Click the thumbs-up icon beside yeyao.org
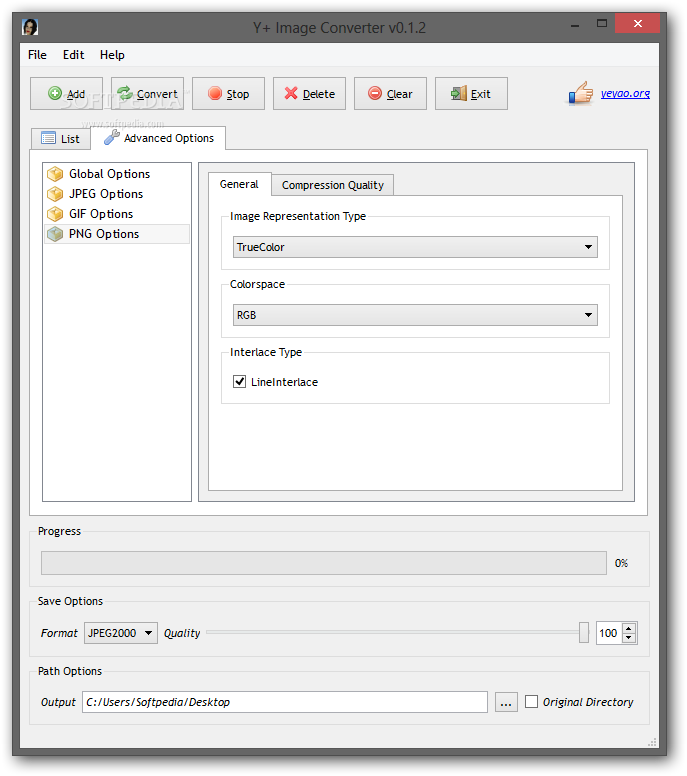The height and width of the screenshot is (776, 687). (581, 93)
